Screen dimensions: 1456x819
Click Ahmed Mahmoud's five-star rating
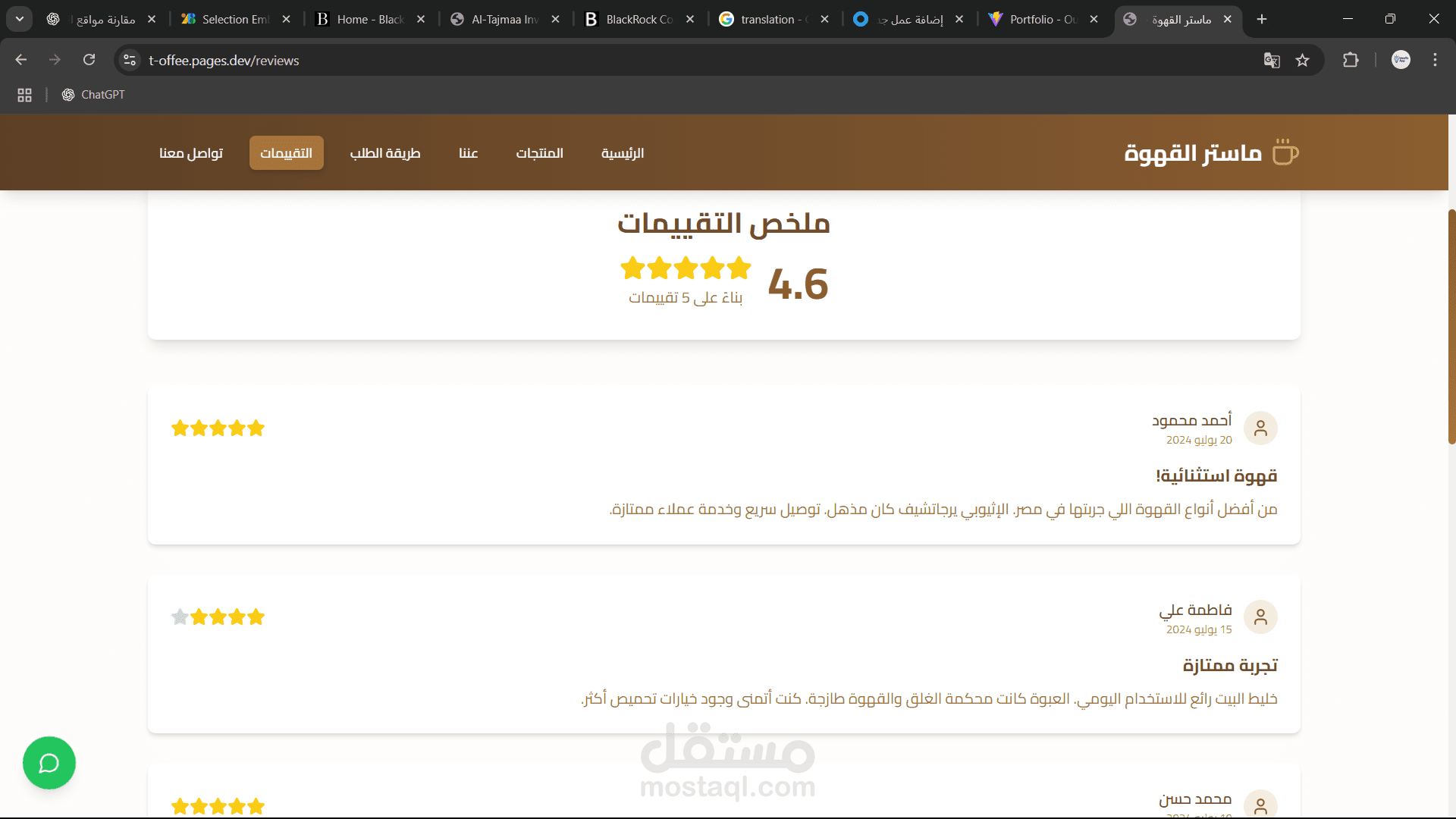click(218, 428)
